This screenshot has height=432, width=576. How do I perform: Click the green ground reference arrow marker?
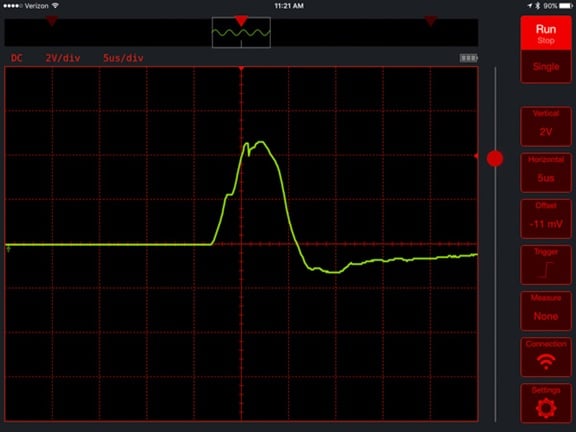pos(8,249)
